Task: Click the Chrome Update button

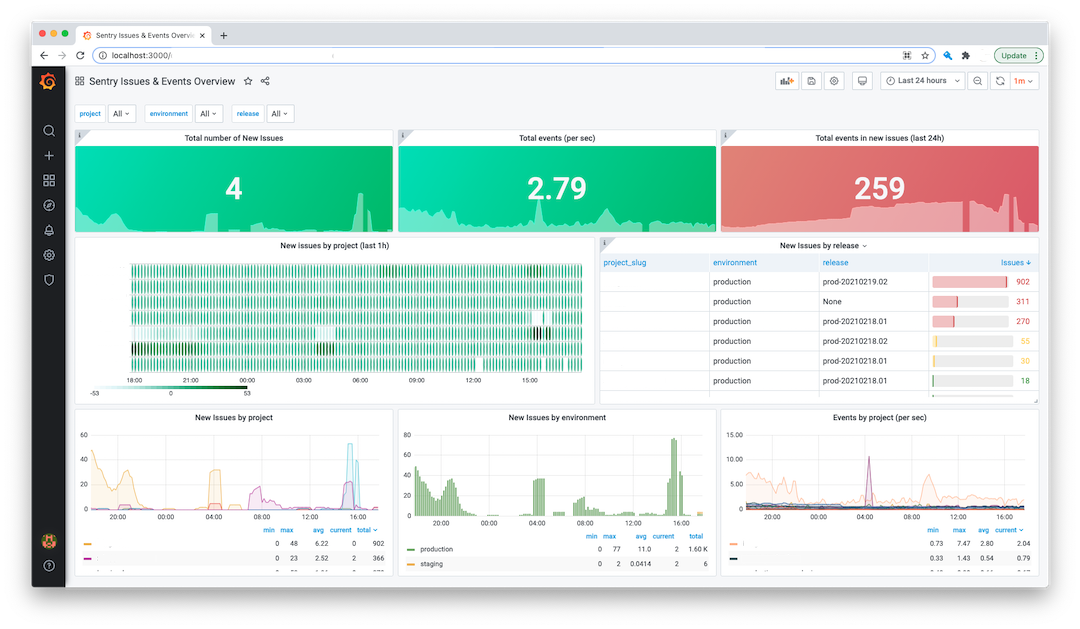Action: (1018, 55)
